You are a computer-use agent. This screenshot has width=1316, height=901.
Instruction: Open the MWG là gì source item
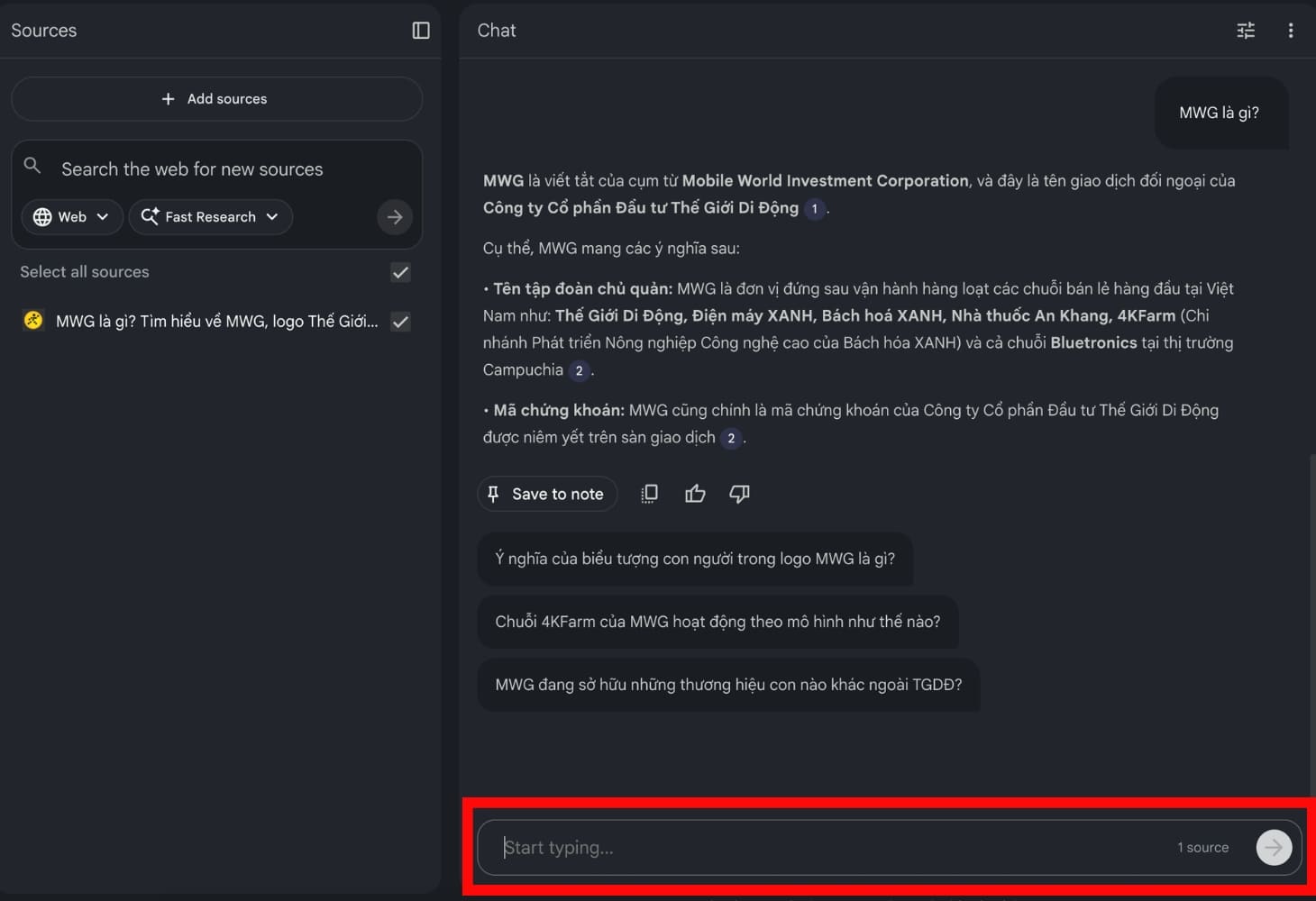pos(216,322)
